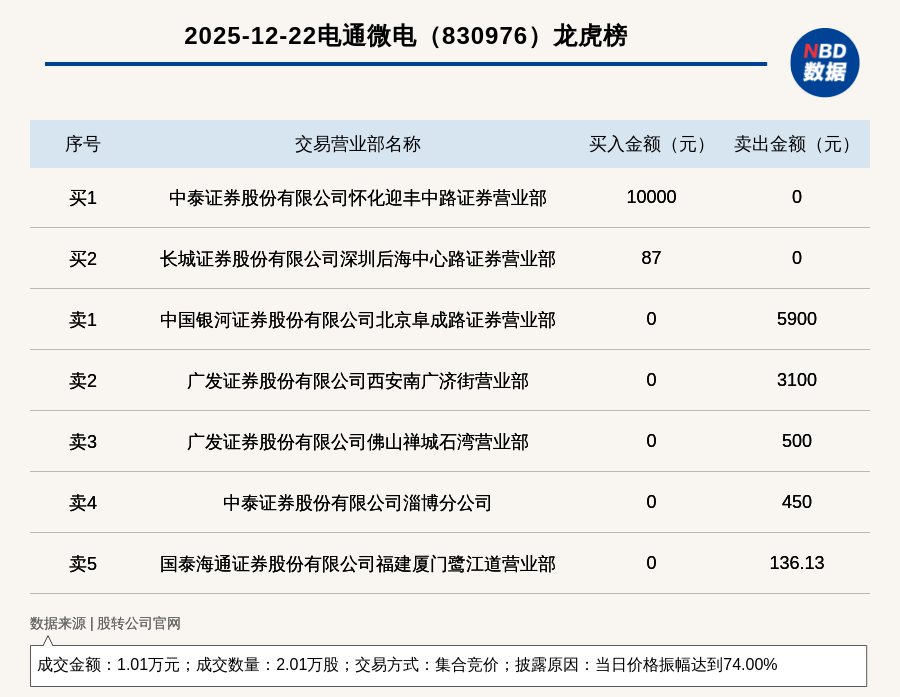
Task: Open the 中国银河证券北京阜成路证券营业部 entry
Action: coord(357,320)
